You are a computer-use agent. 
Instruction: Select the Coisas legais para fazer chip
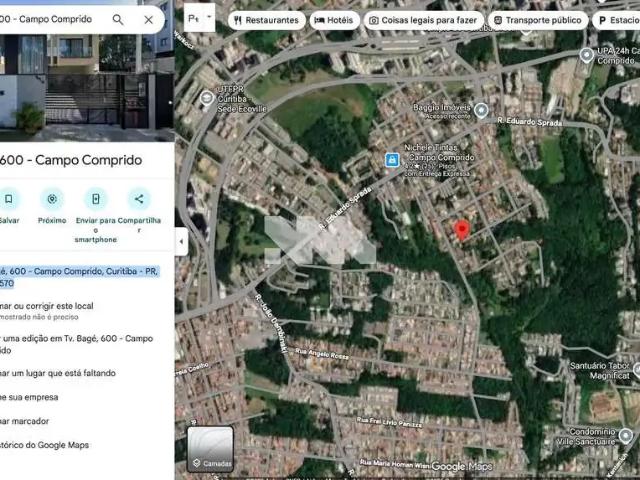click(x=423, y=20)
